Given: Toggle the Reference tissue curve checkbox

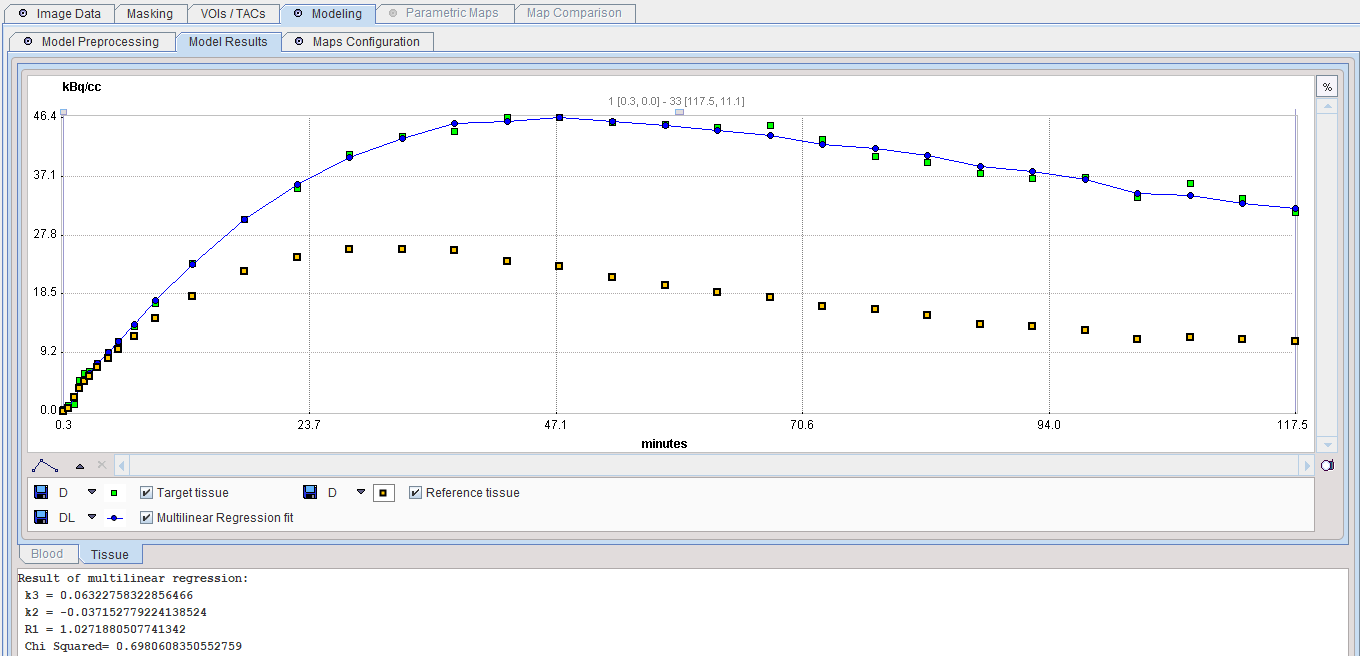Looking at the screenshot, I should (x=415, y=493).
